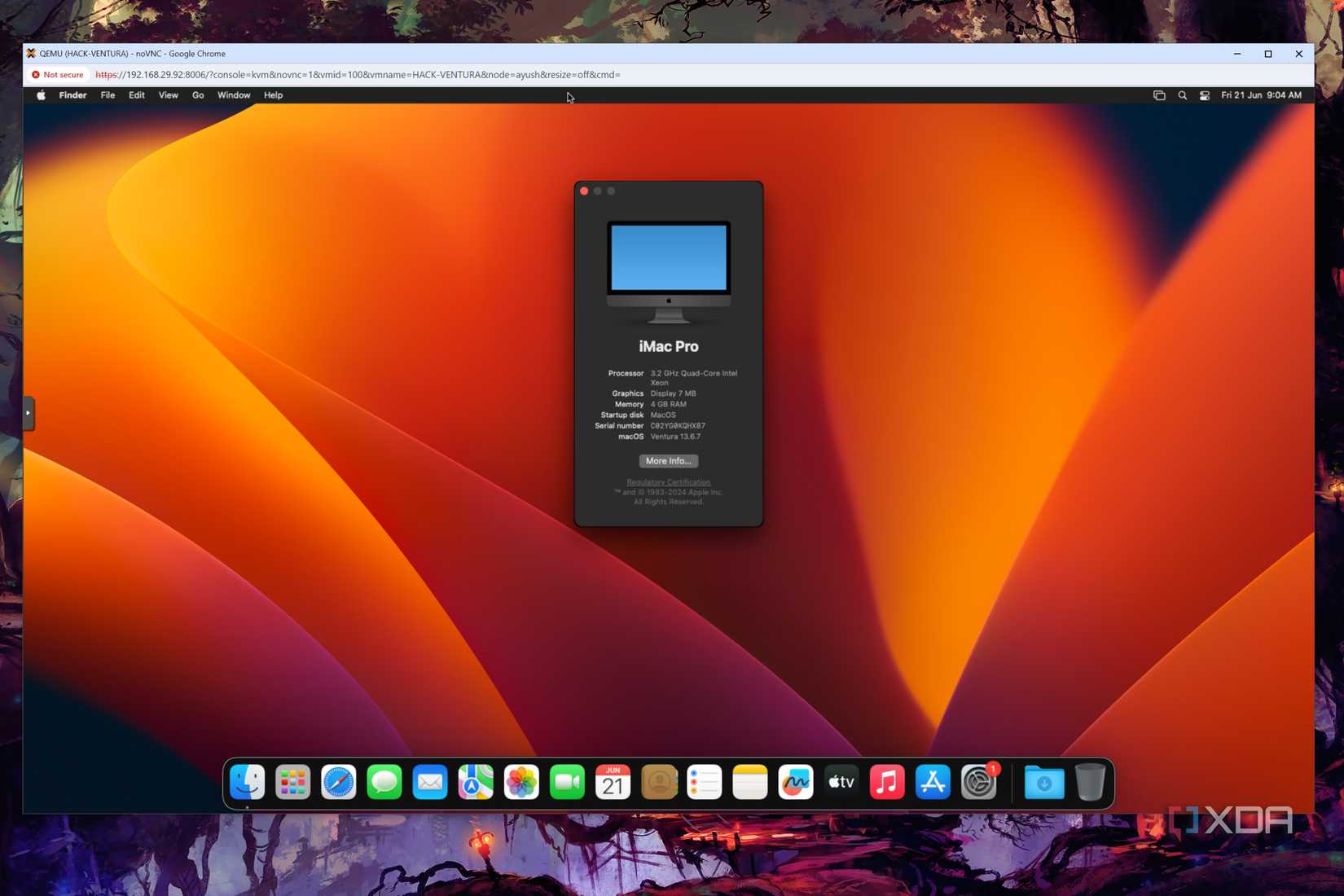This screenshot has height=896, width=1344.
Task: Open the View menu
Action: [169, 95]
